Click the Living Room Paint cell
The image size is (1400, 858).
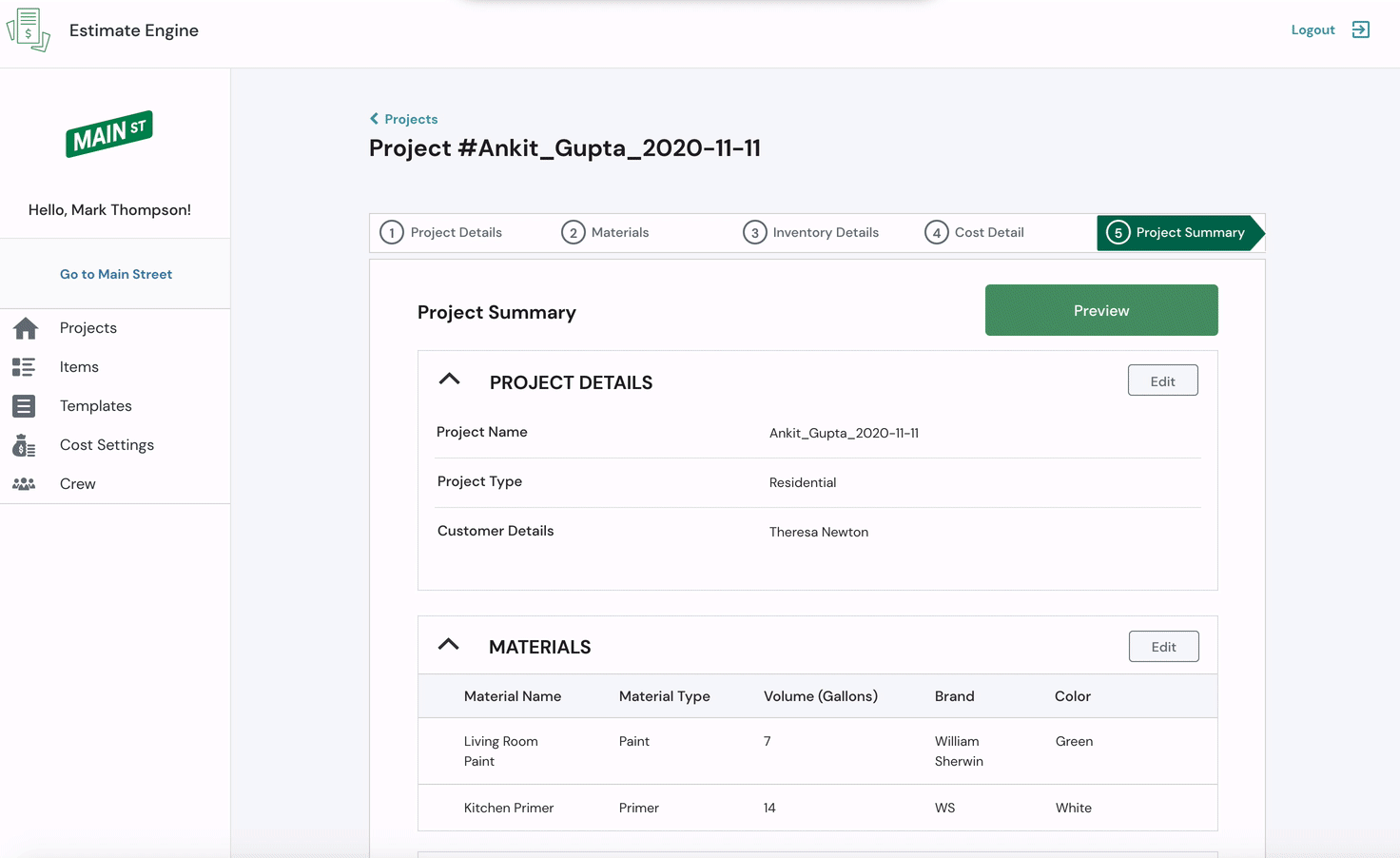[x=501, y=751]
